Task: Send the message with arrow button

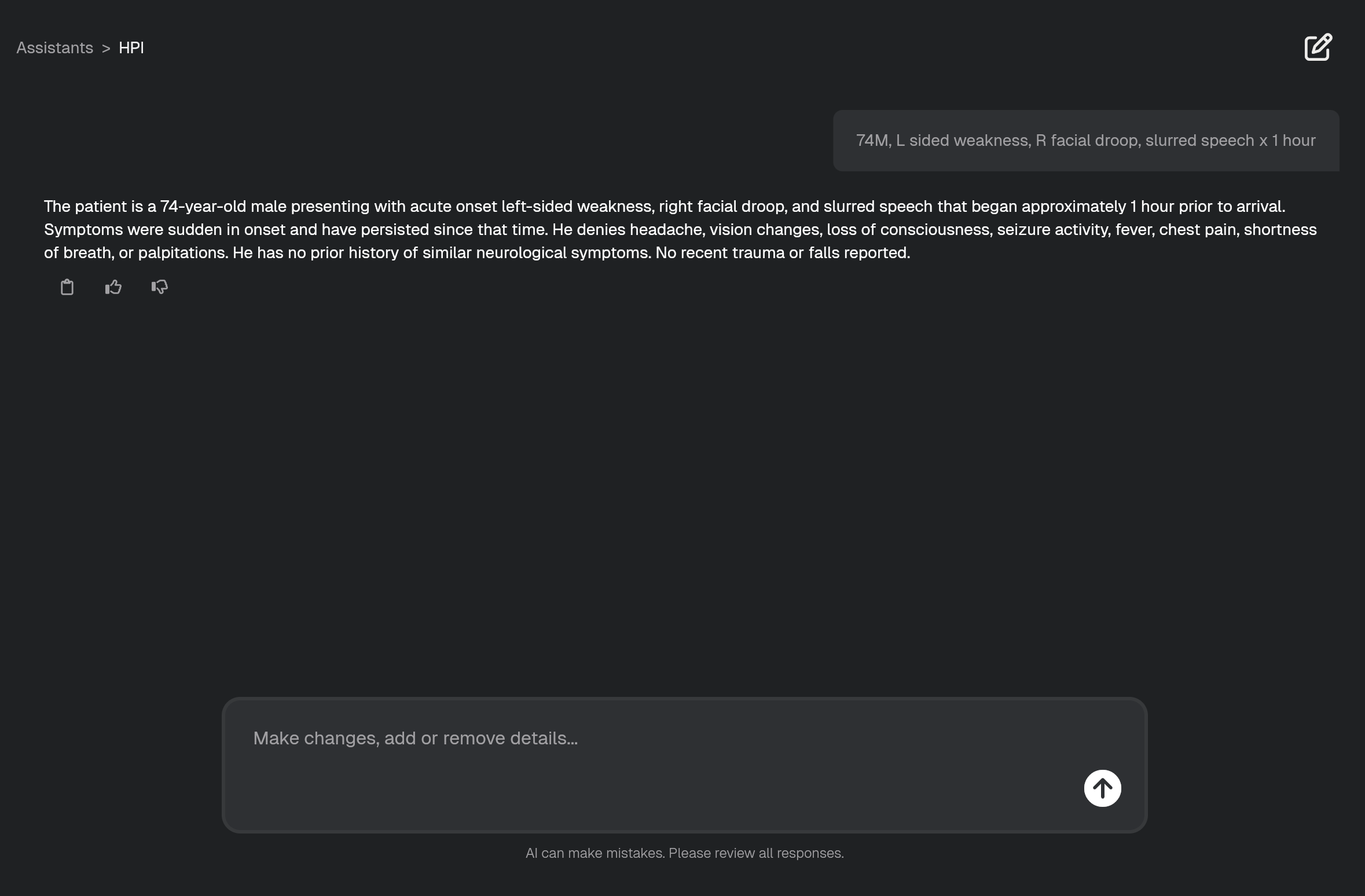Action: (1102, 788)
